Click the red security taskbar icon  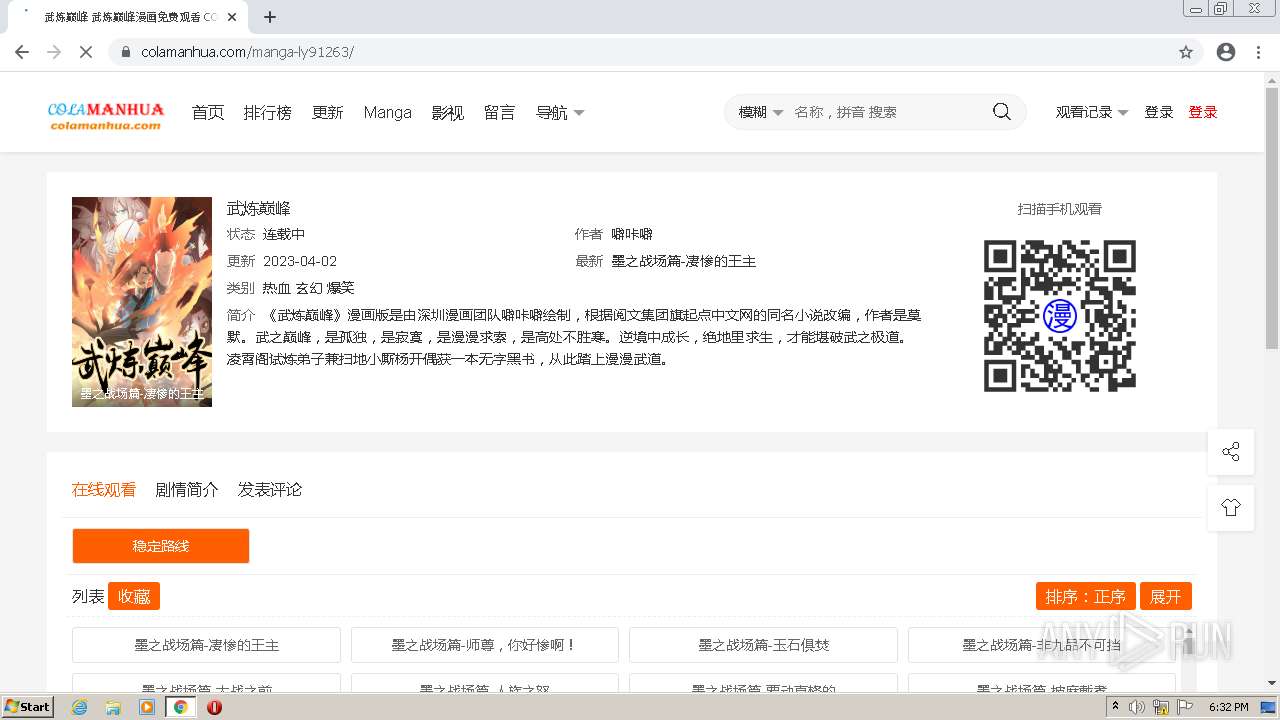pos(214,707)
